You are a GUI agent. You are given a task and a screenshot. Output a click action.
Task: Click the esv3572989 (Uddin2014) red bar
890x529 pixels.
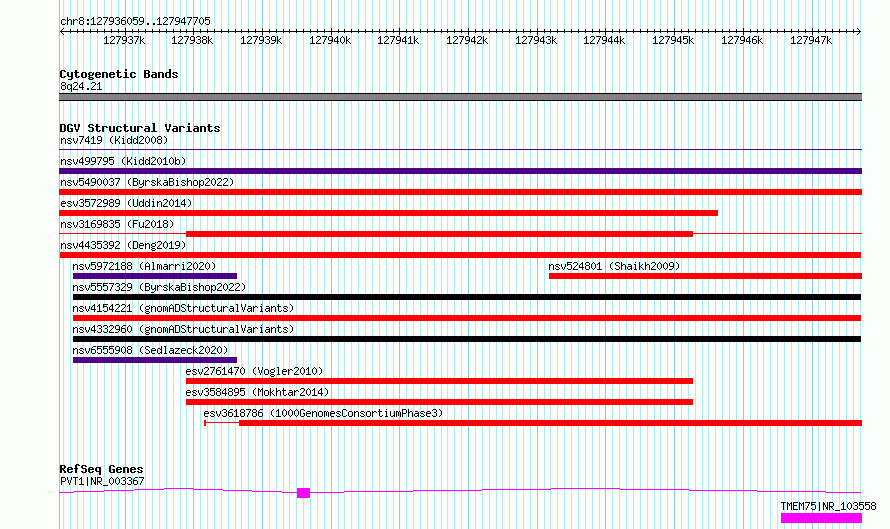389,213
